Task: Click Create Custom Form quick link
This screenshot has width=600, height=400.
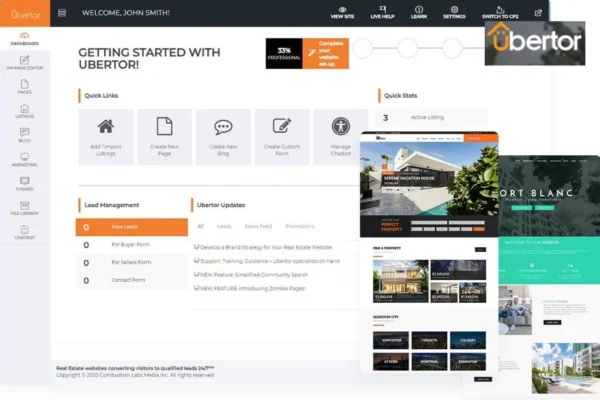Action: click(x=282, y=137)
